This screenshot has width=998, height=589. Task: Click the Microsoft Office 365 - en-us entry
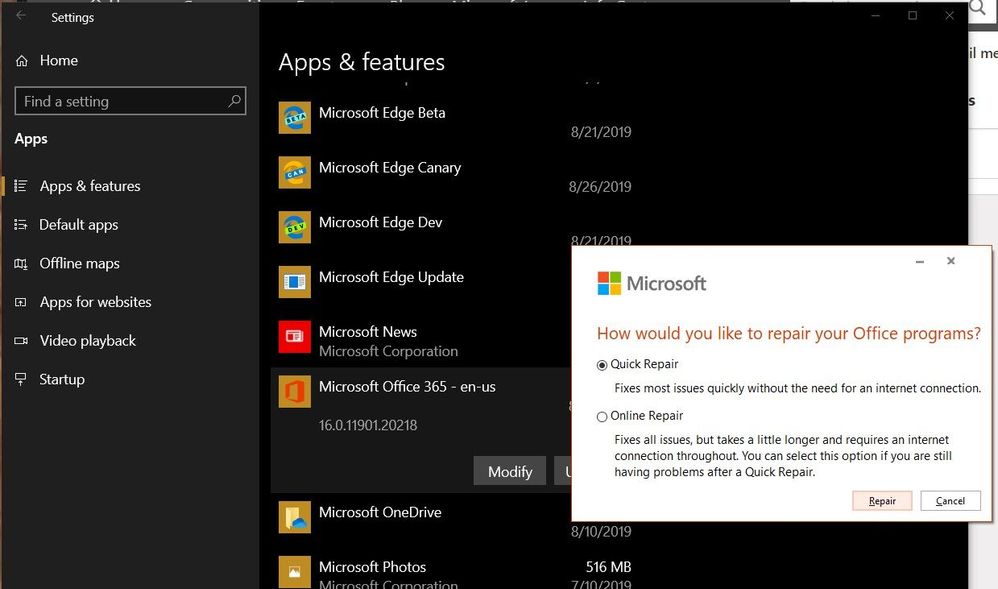[407, 387]
